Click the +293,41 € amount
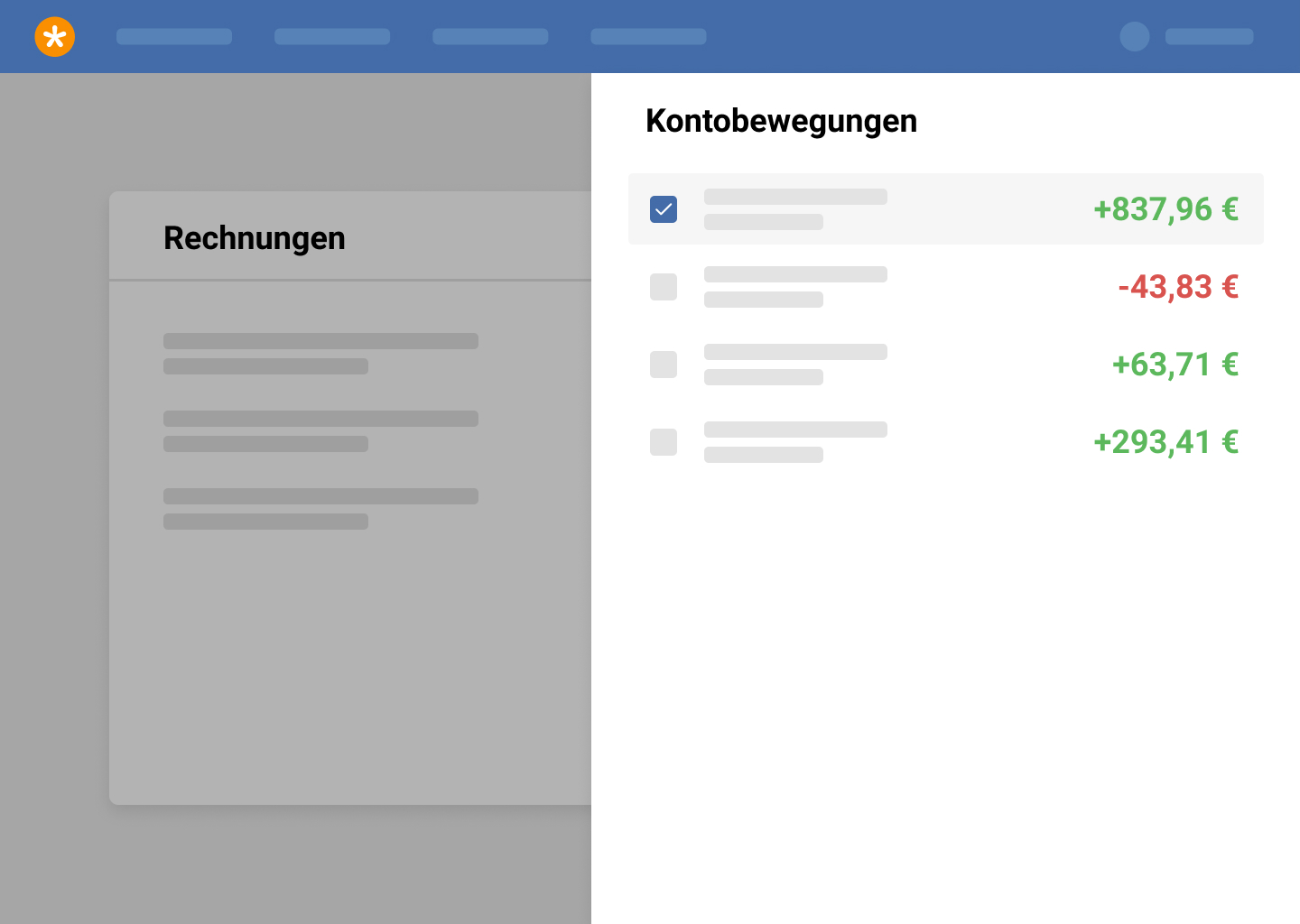Screen dimensions: 1300x924 tap(1165, 442)
